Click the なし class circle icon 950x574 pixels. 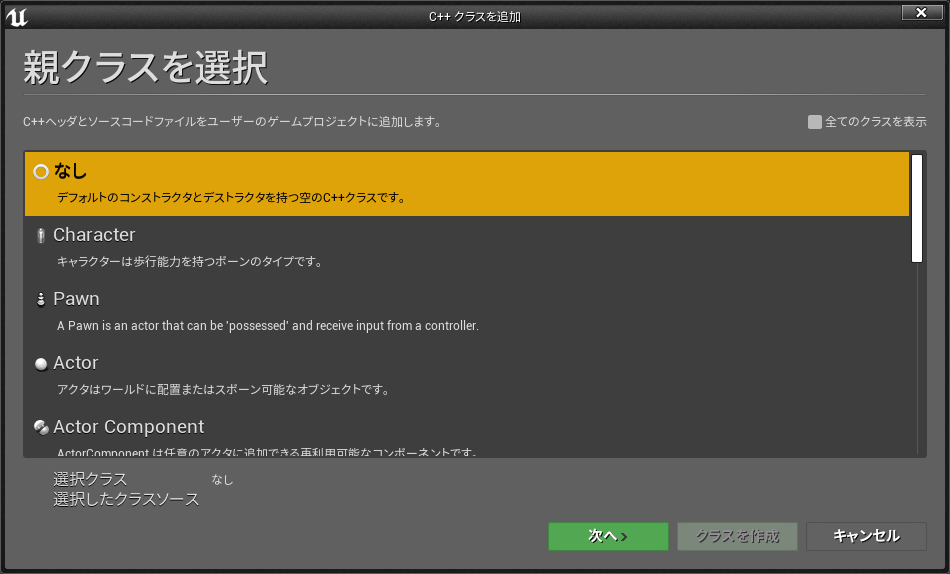click(x=41, y=172)
